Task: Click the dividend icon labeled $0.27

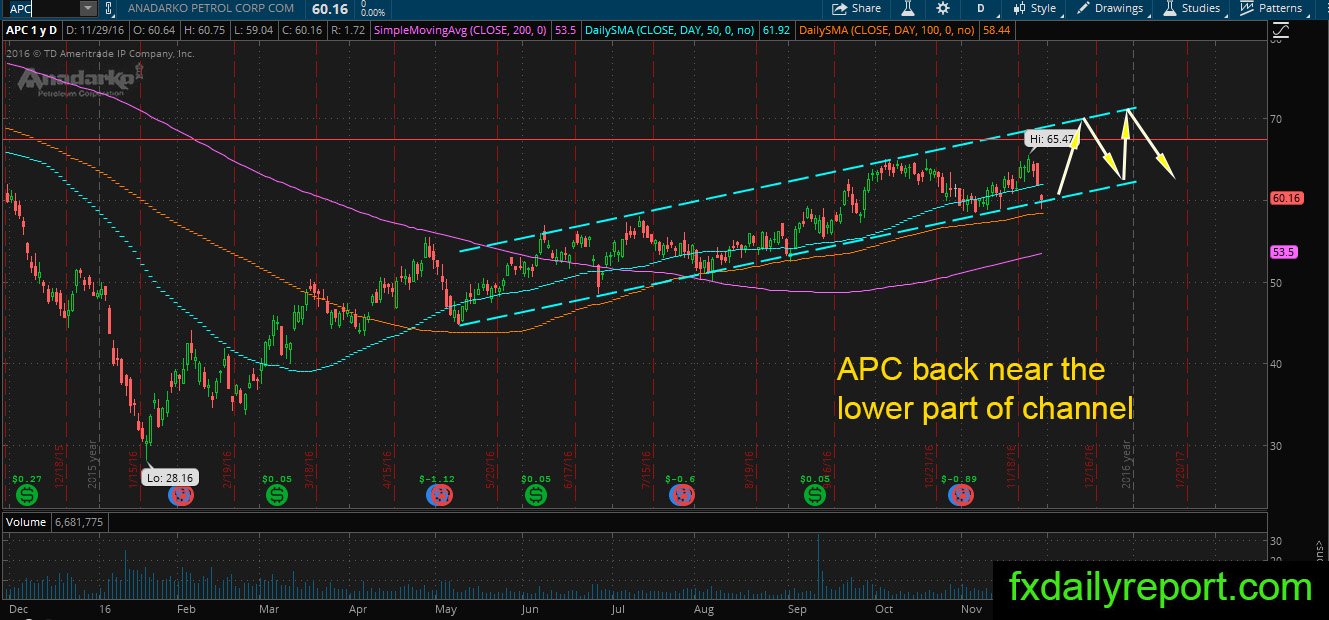Action: 27,494
